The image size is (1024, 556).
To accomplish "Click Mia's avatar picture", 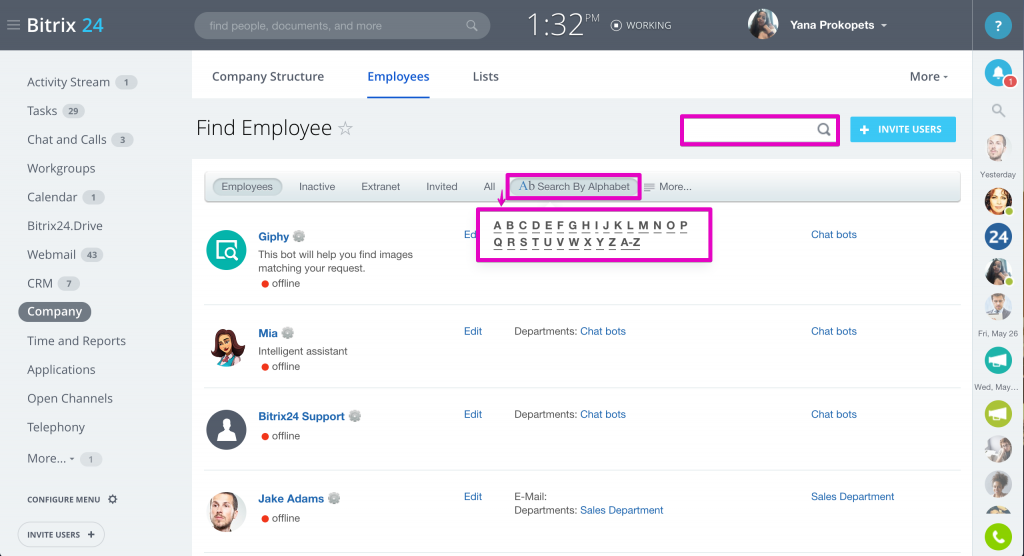I will [226, 347].
